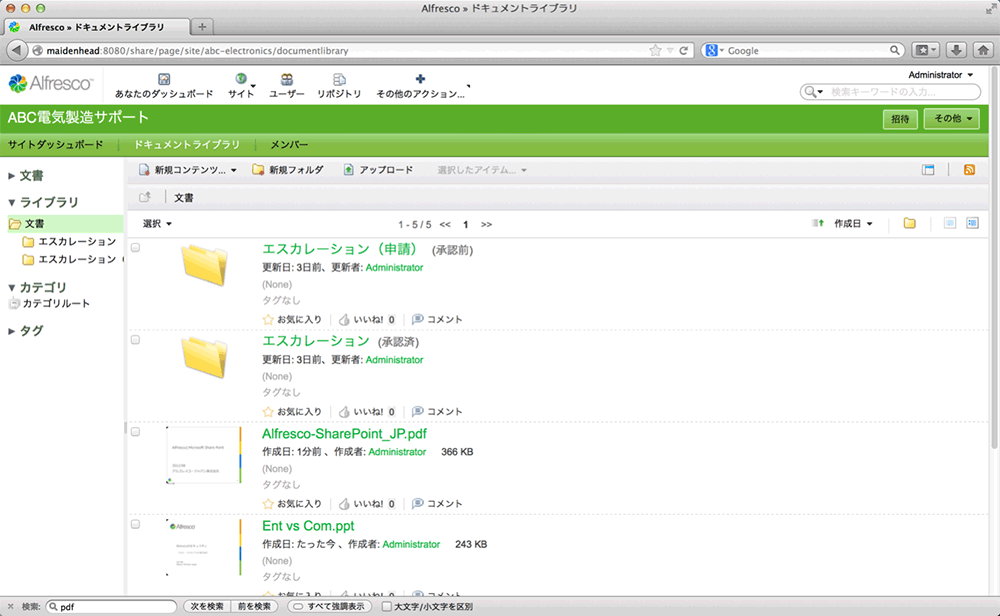This screenshot has width=1000, height=616.
Task: Open 新規コンテンツ dropdown
Action: (x=188, y=170)
